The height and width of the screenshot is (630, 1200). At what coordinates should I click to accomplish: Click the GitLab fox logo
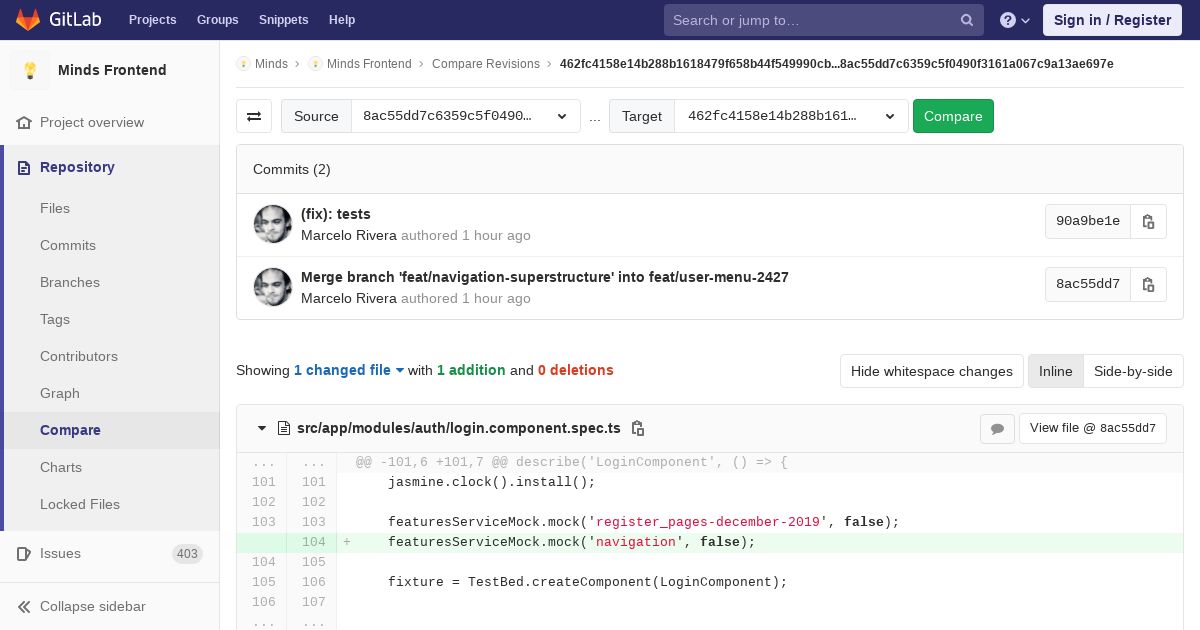pyautogui.click(x=28, y=19)
